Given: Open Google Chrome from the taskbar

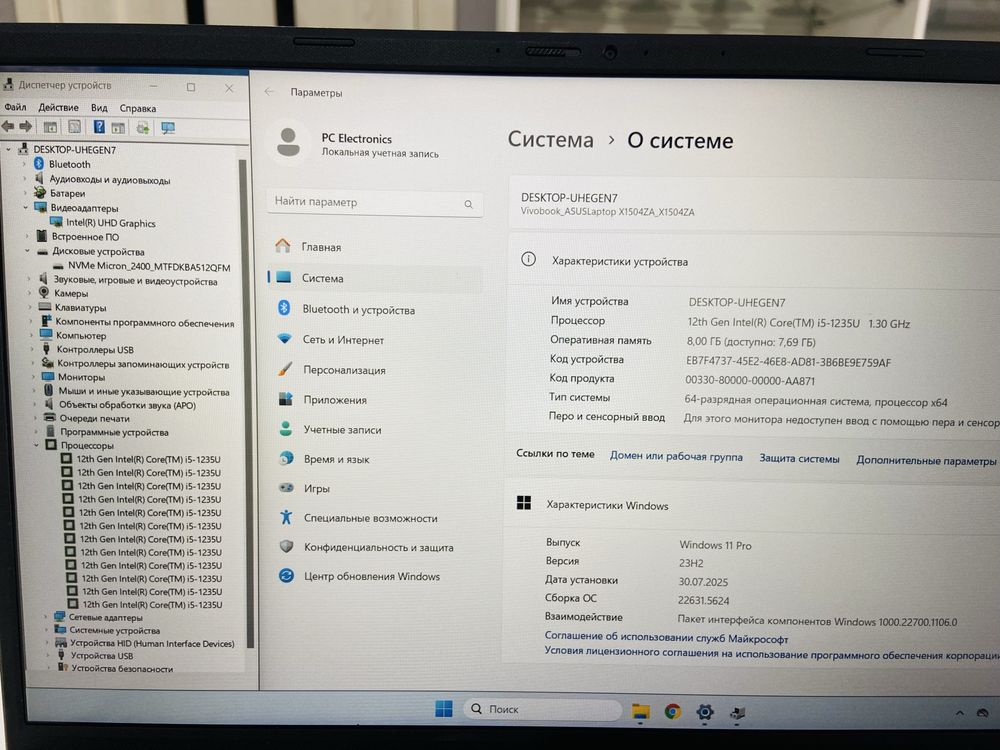Looking at the screenshot, I should click(x=672, y=711).
